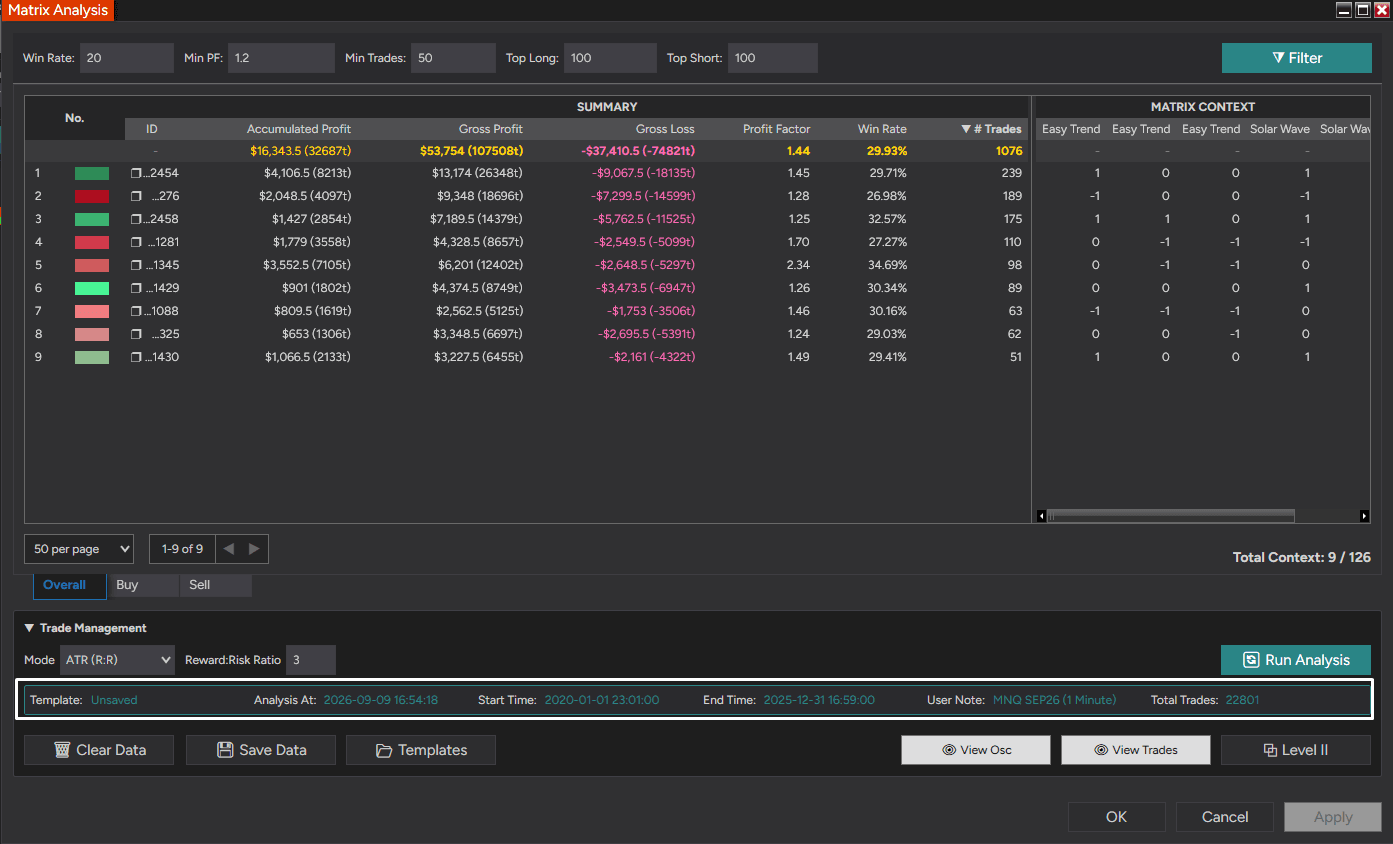Click the copy icon beside ID ...276
The height and width of the screenshot is (844, 1393).
click(136, 196)
